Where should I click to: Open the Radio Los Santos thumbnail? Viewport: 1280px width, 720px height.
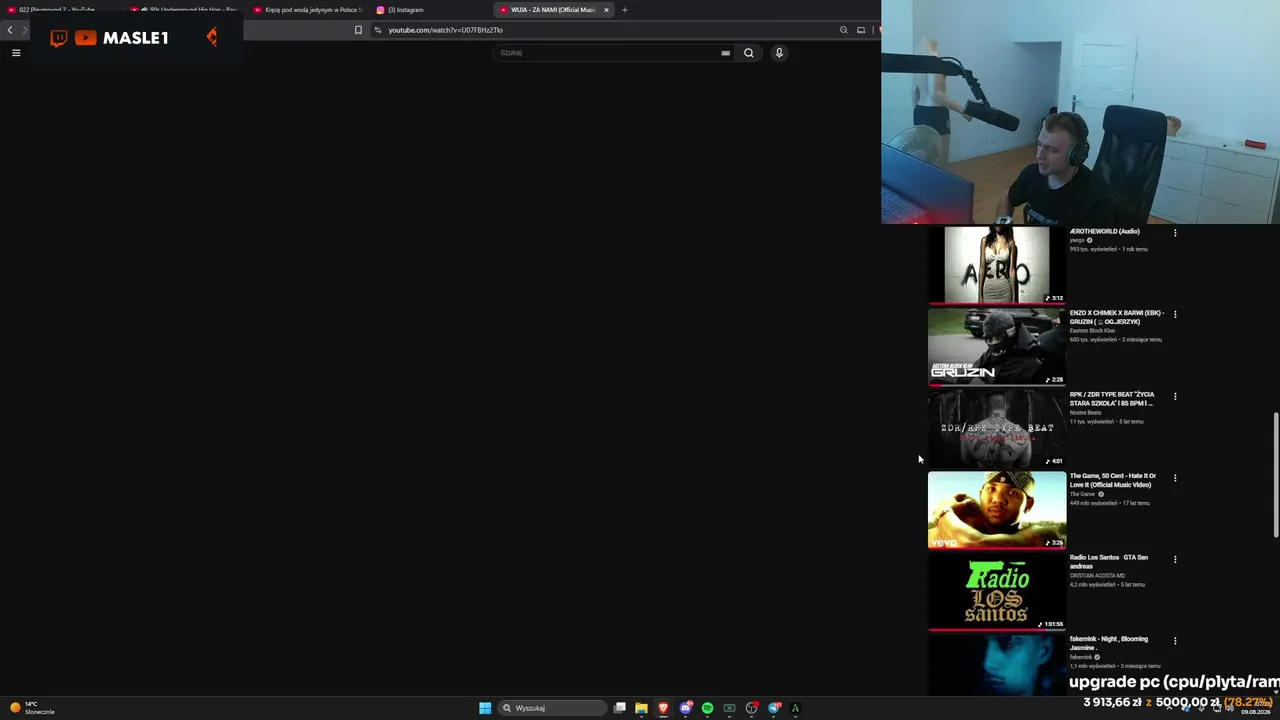[x=997, y=592]
